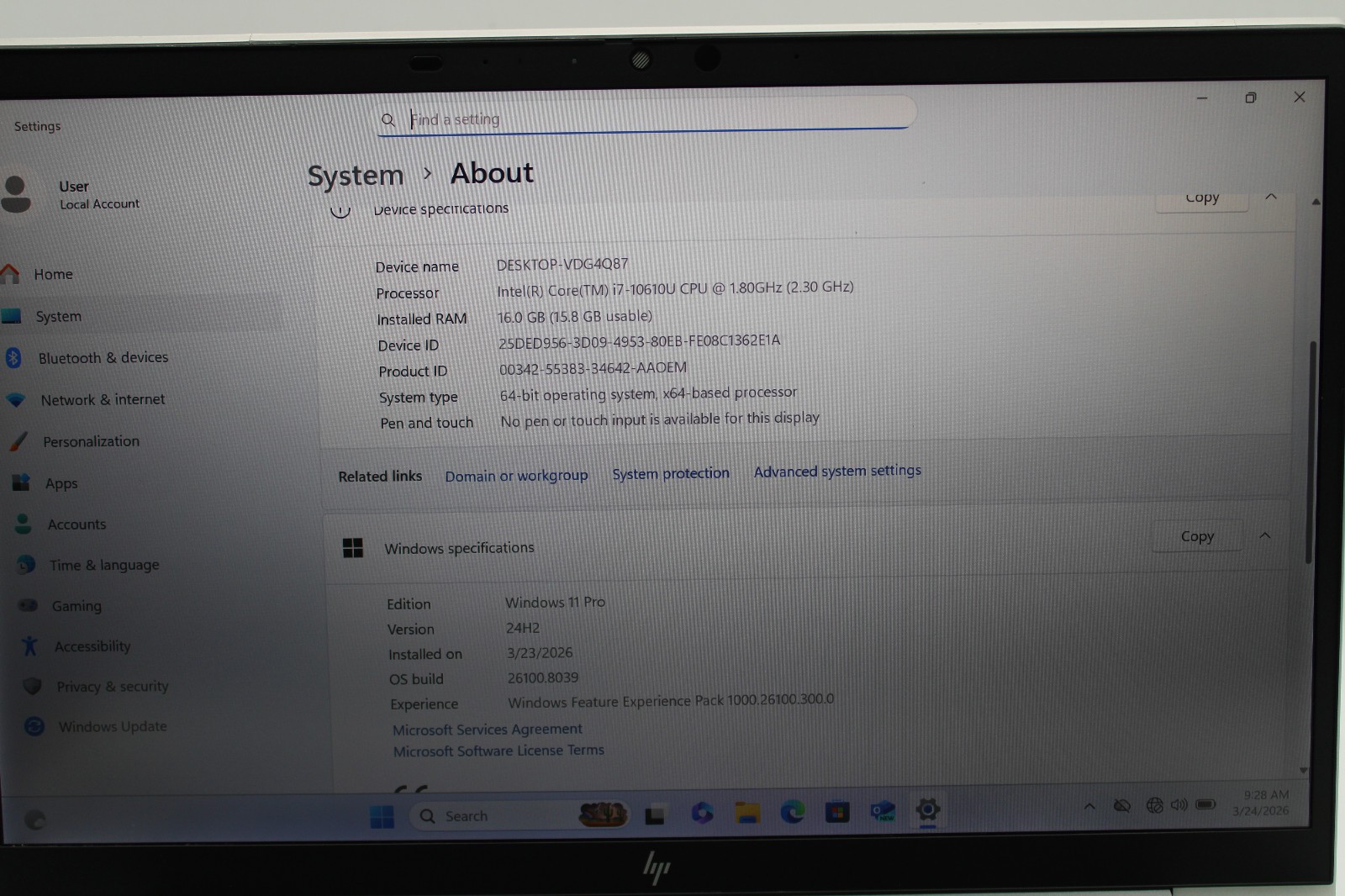Image resolution: width=1345 pixels, height=896 pixels.
Task: Click the network globe tray icon
Action: coord(1155,805)
